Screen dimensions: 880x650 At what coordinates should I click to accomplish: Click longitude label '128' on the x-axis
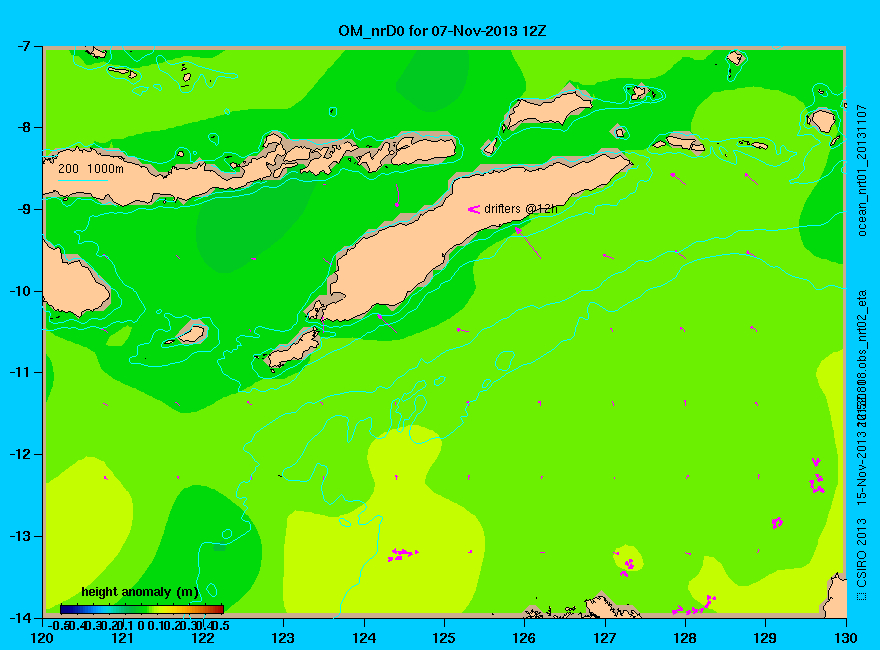pyautogui.click(x=685, y=638)
